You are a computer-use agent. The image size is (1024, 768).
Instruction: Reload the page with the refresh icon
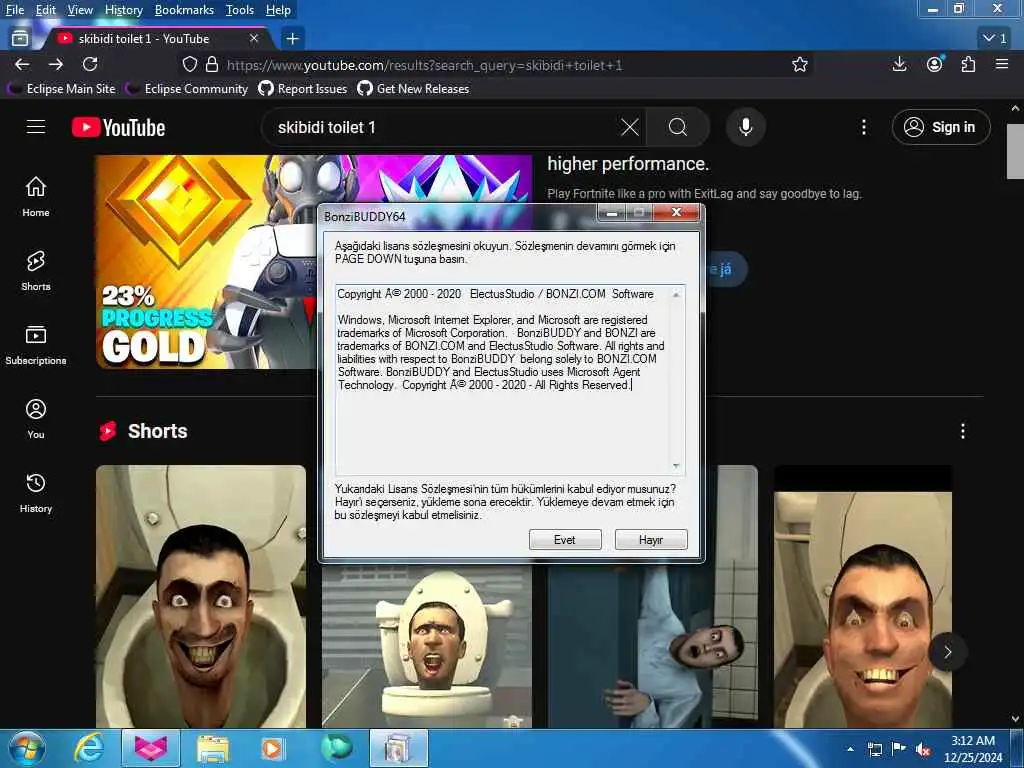point(90,64)
